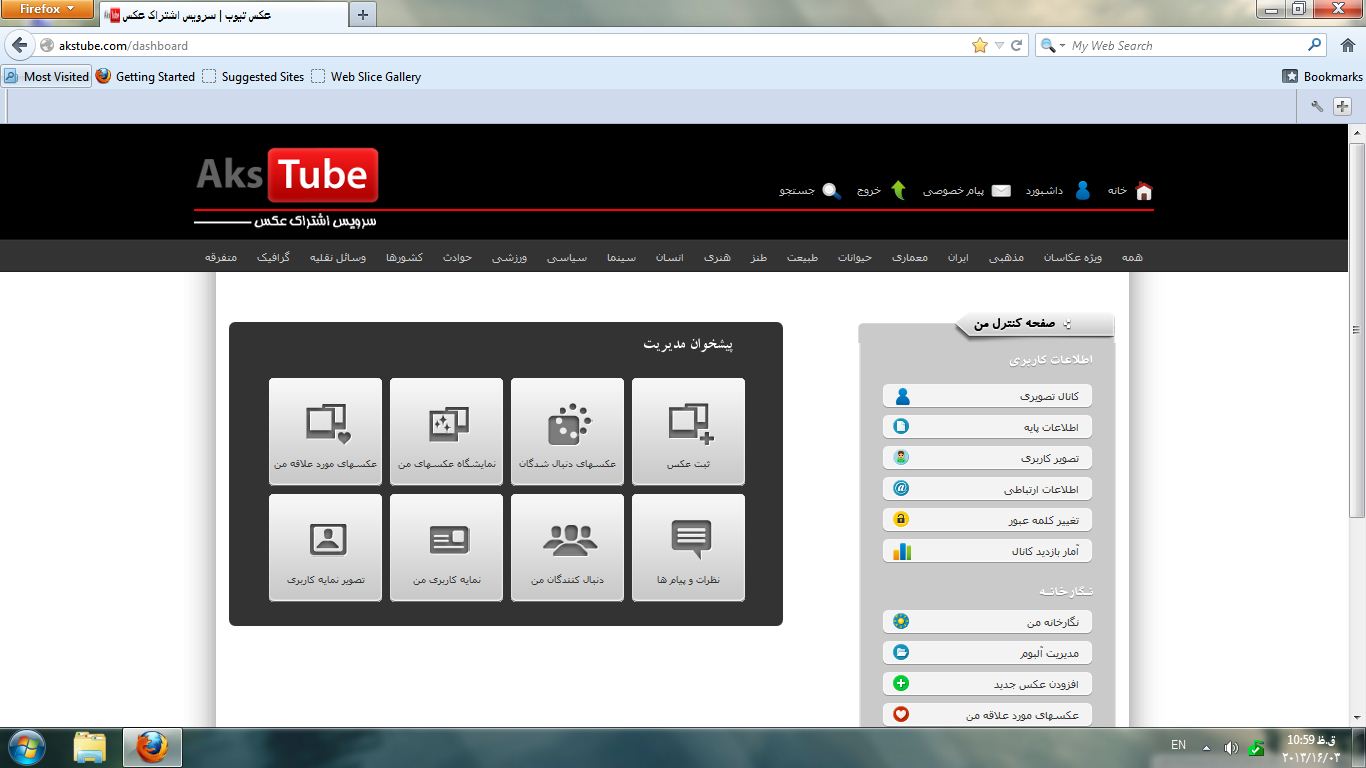Click the 'خروج' logout link text

click(x=869, y=190)
